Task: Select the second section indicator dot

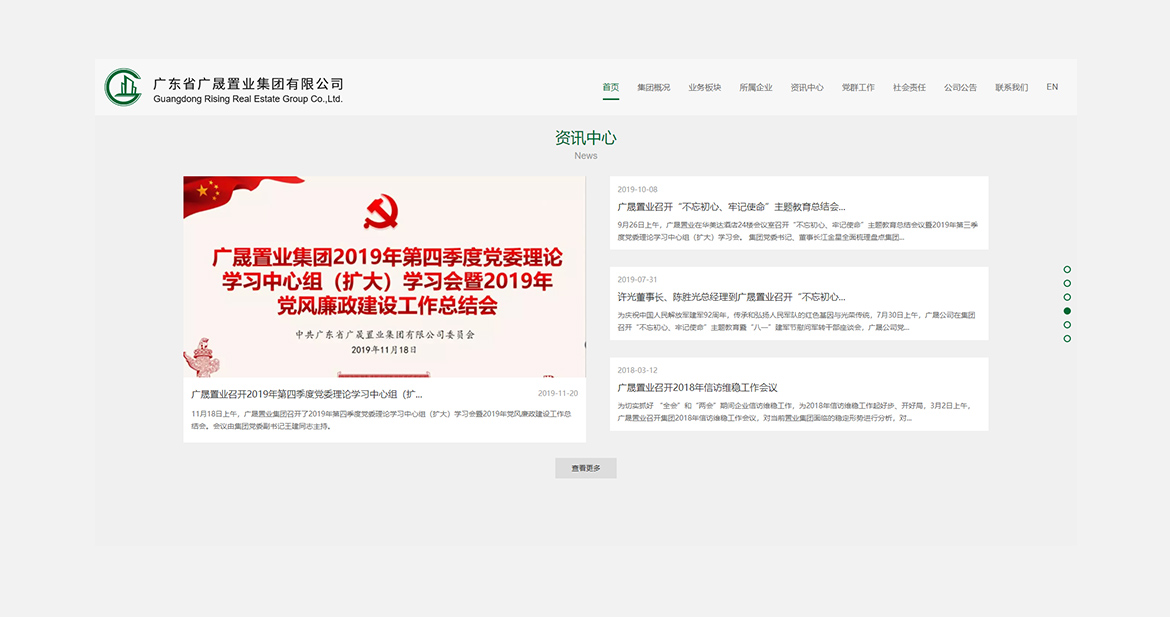Action: (x=1067, y=283)
